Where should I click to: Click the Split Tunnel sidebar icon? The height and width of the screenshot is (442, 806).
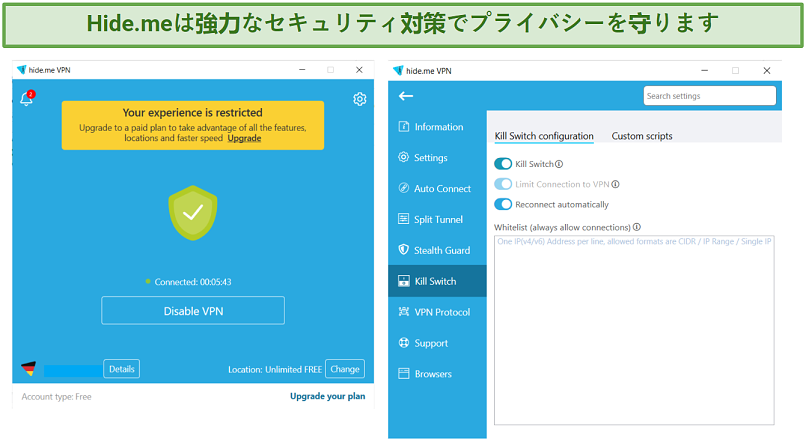[x=404, y=219]
